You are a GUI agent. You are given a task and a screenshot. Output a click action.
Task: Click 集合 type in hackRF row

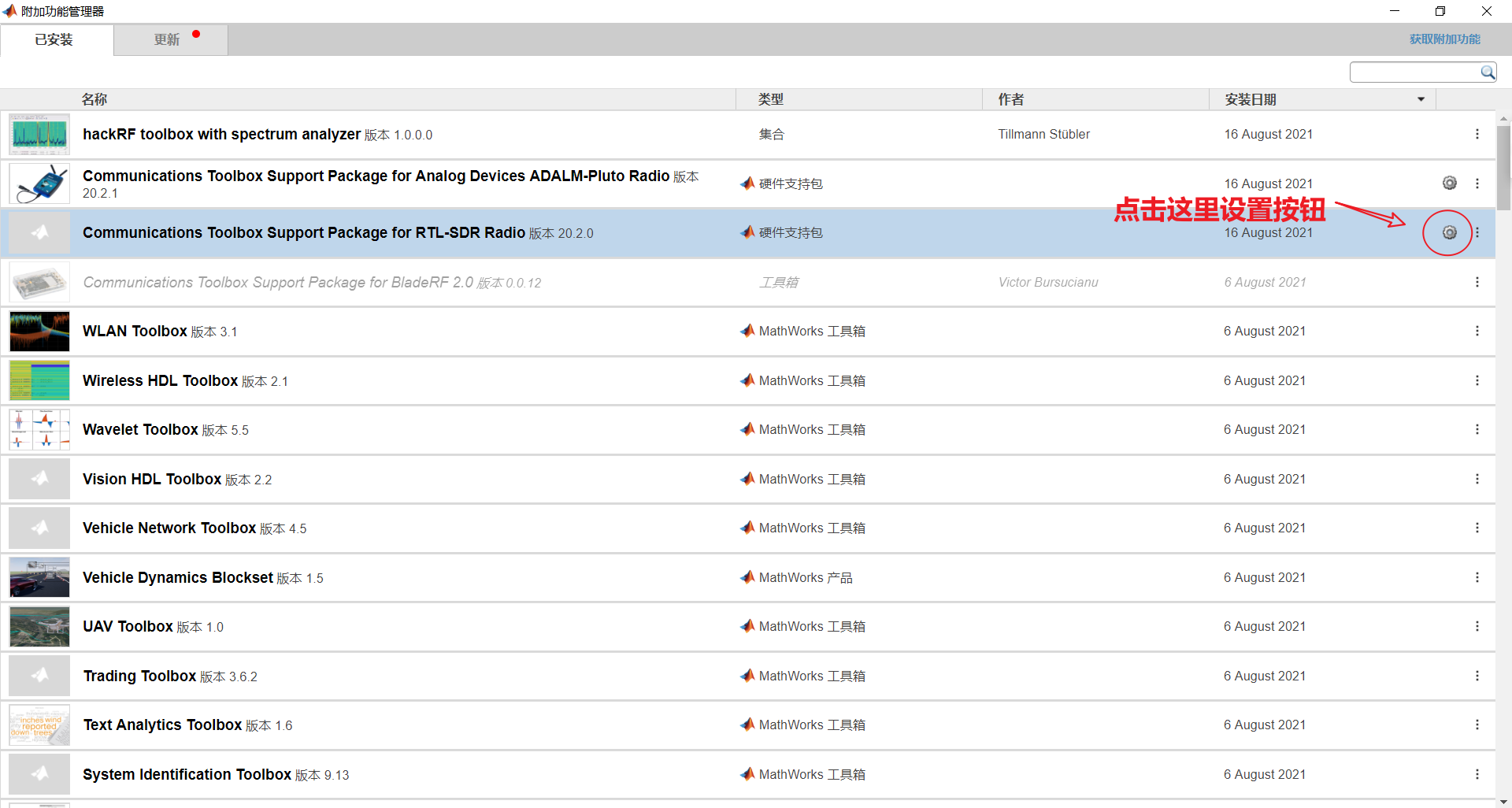(771, 134)
